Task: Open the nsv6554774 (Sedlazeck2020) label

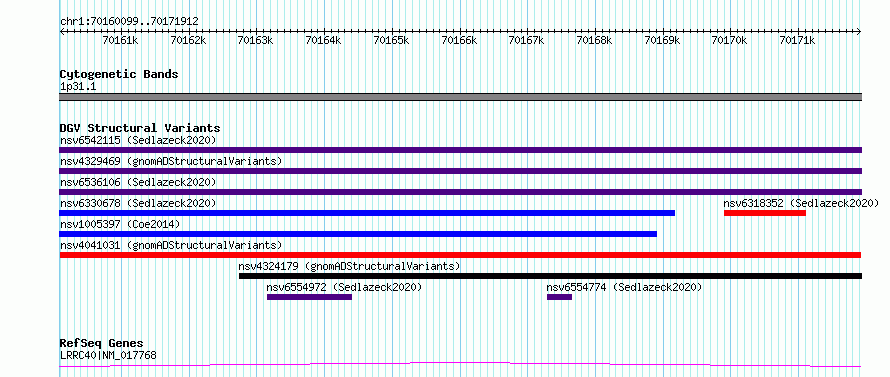Action: coord(624,287)
